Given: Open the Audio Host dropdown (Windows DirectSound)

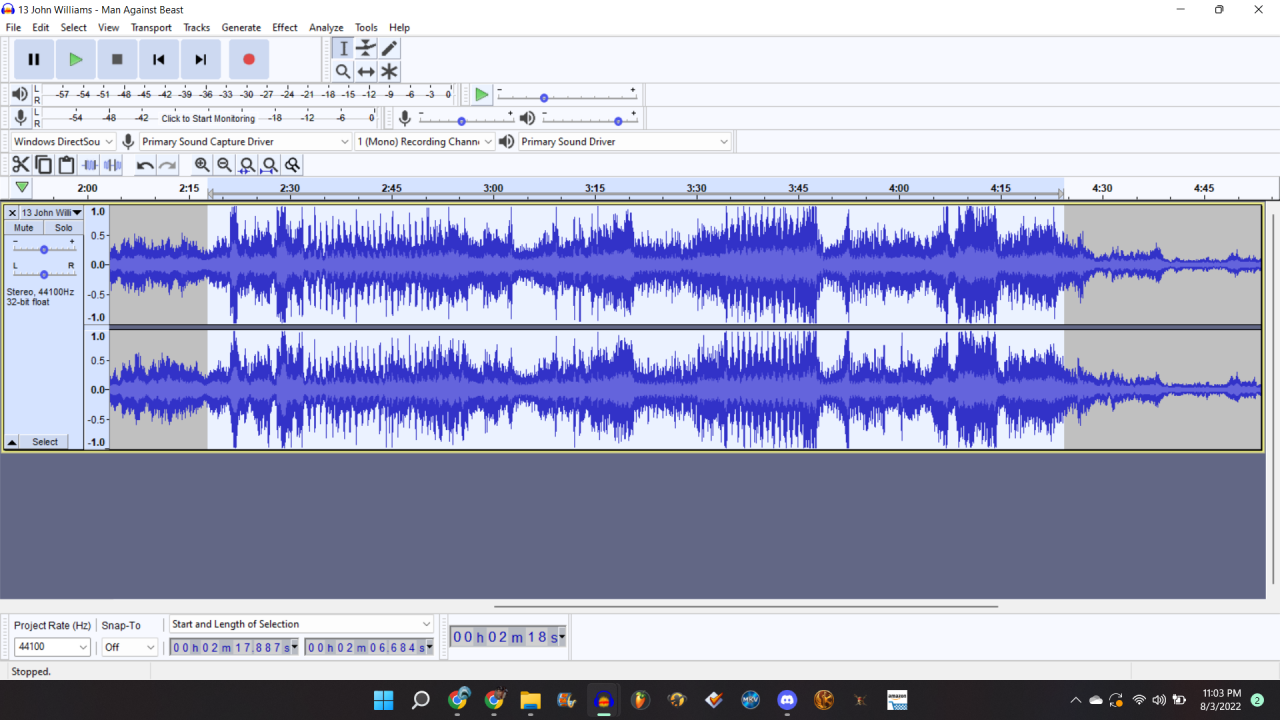Looking at the screenshot, I should pyautogui.click(x=63, y=142).
